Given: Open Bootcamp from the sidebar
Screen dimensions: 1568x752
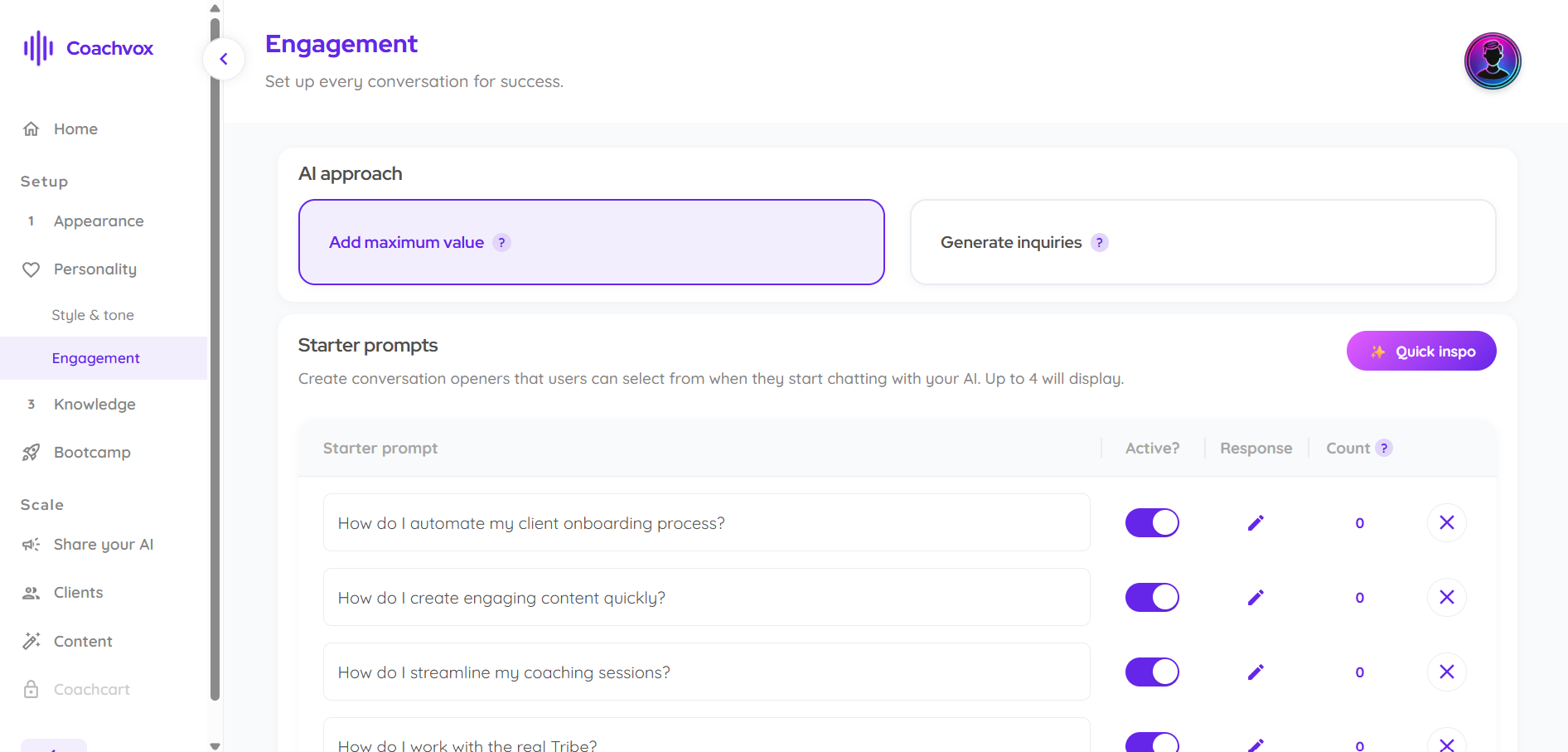Looking at the screenshot, I should [x=92, y=453].
